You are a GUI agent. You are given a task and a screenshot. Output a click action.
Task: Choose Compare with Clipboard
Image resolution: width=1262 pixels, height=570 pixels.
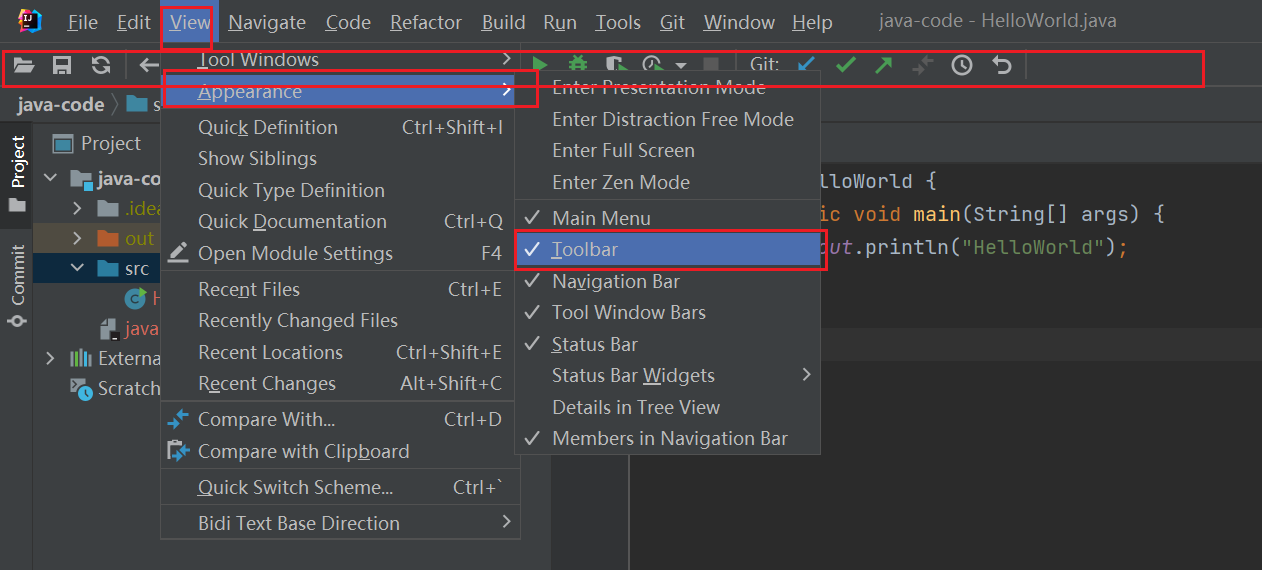click(303, 451)
